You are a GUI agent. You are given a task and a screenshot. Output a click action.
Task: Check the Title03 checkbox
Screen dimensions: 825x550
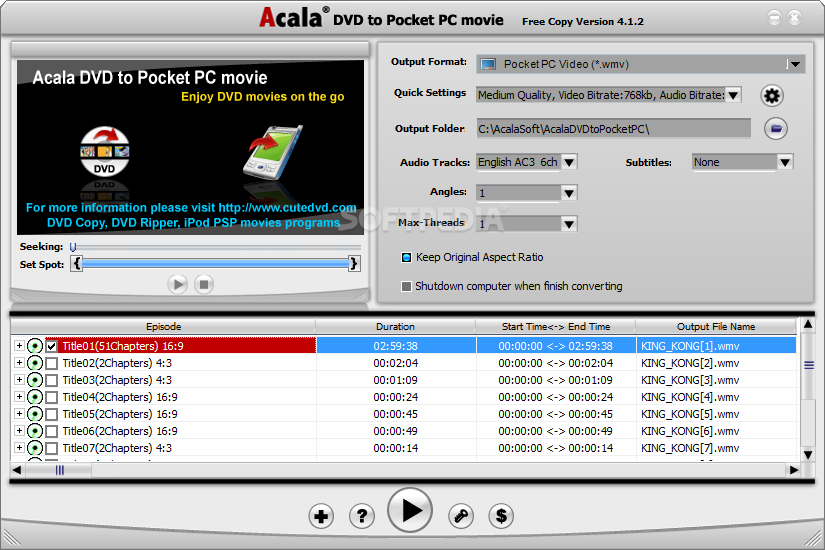52,380
